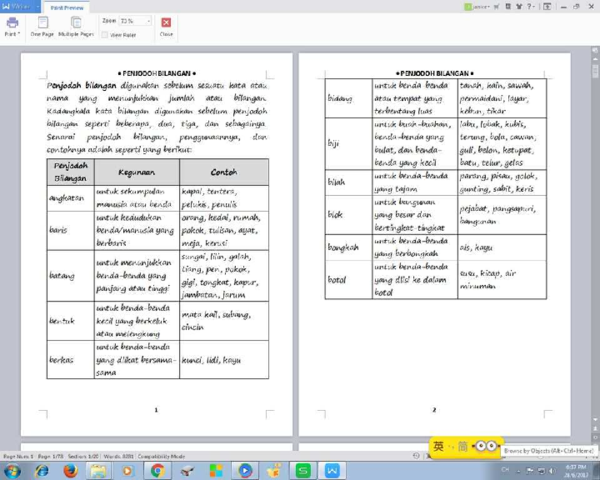This screenshot has height=480, width=600.
Task: Click Compatibility Mode in the status bar
Action: point(161,456)
